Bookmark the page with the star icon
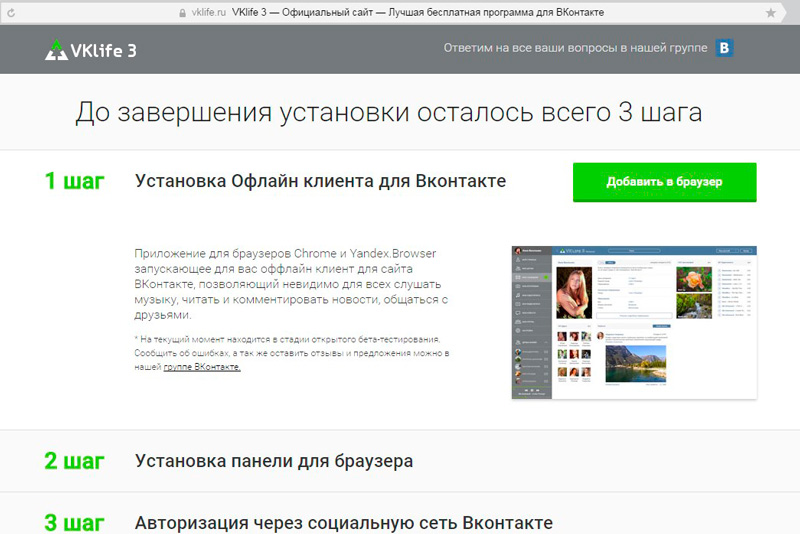This screenshot has height=534, width=800. coord(770,13)
